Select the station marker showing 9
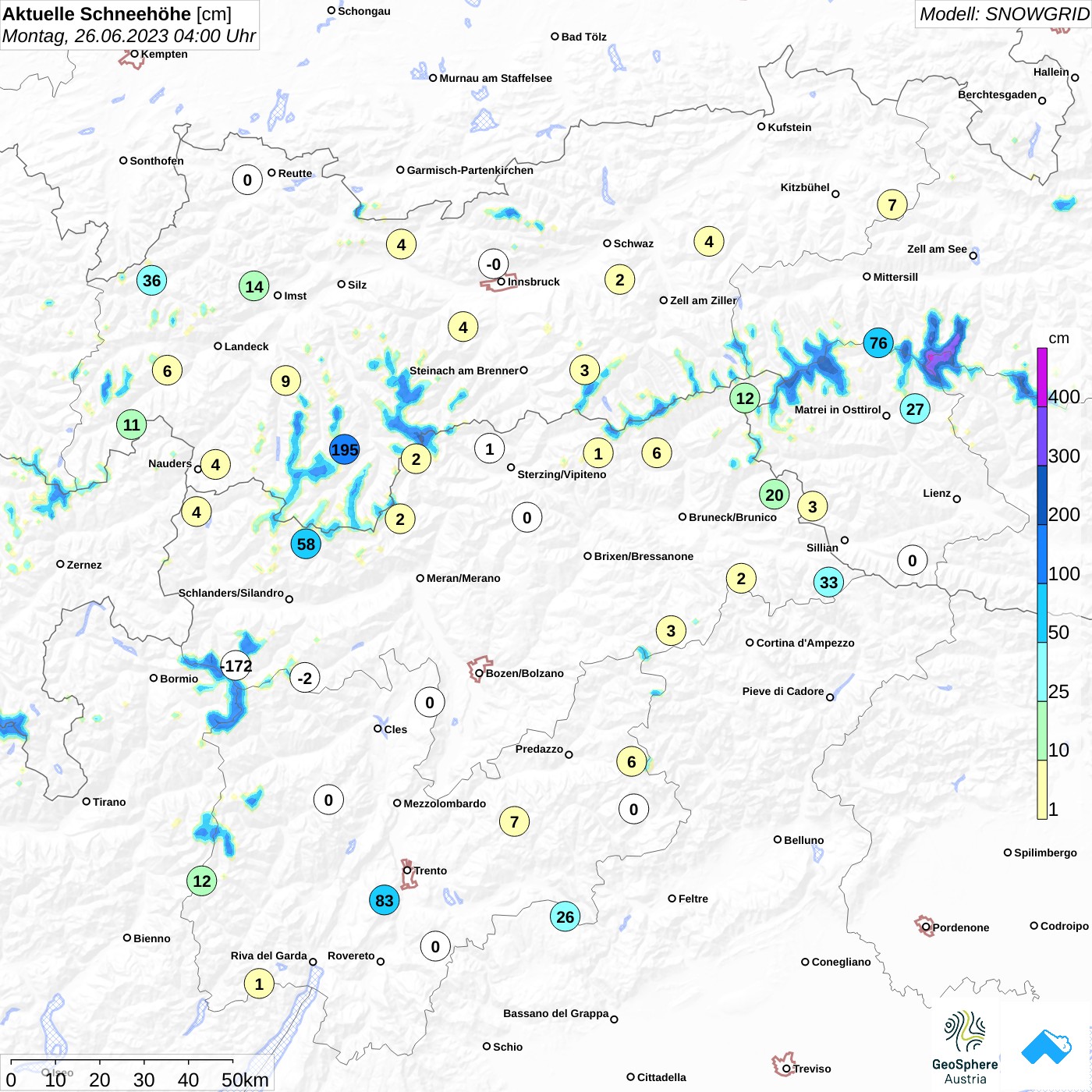 (x=285, y=381)
